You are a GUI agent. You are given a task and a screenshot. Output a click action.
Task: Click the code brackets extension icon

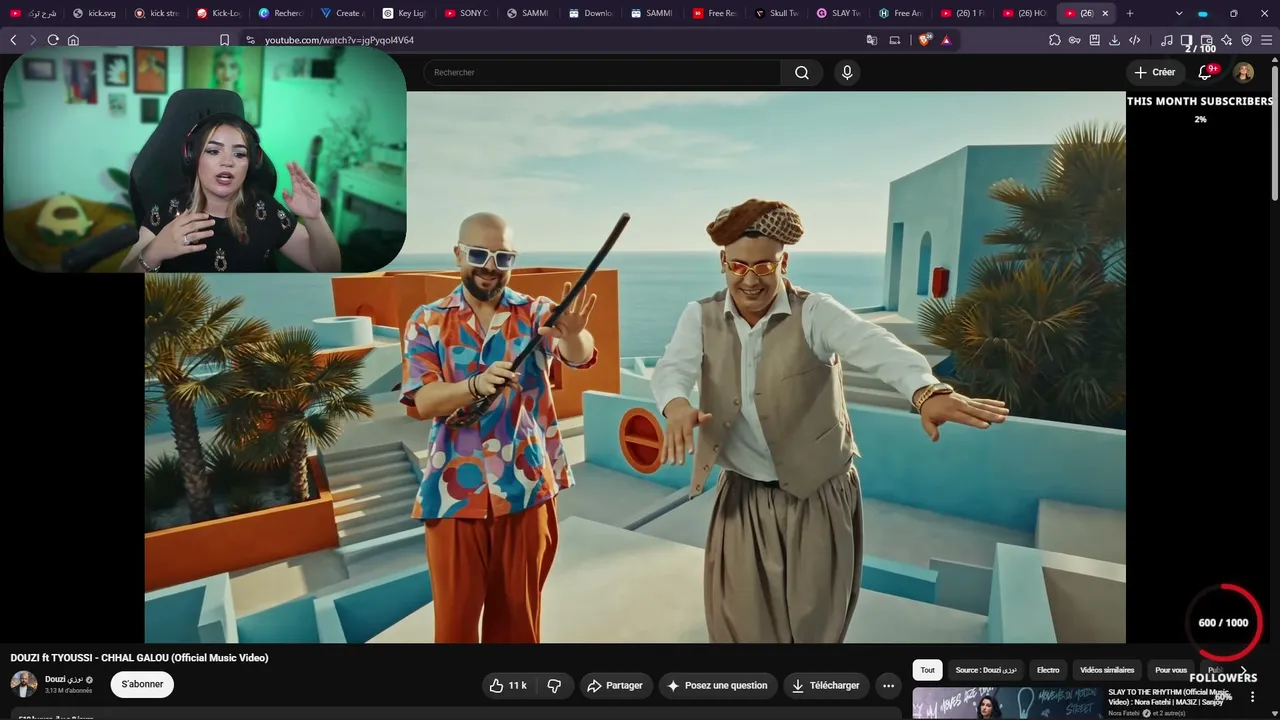point(1135,40)
